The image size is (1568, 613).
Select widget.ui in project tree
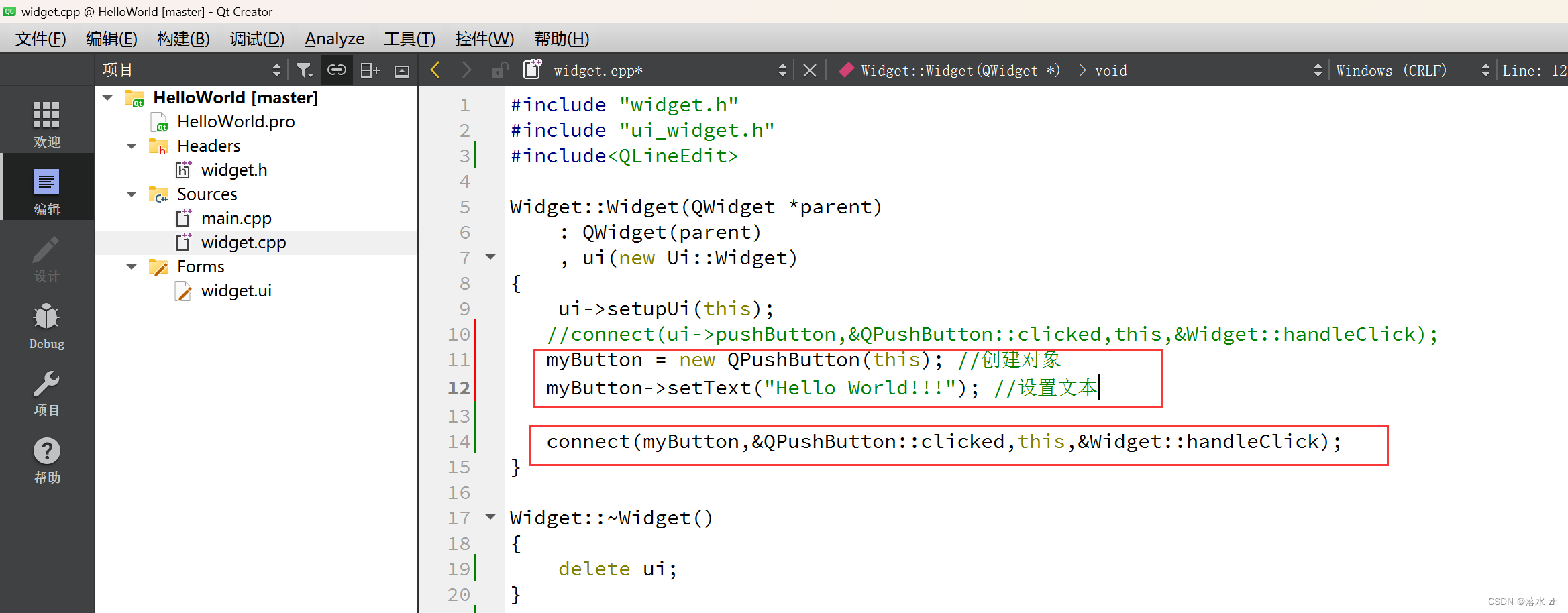click(x=236, y=291)
